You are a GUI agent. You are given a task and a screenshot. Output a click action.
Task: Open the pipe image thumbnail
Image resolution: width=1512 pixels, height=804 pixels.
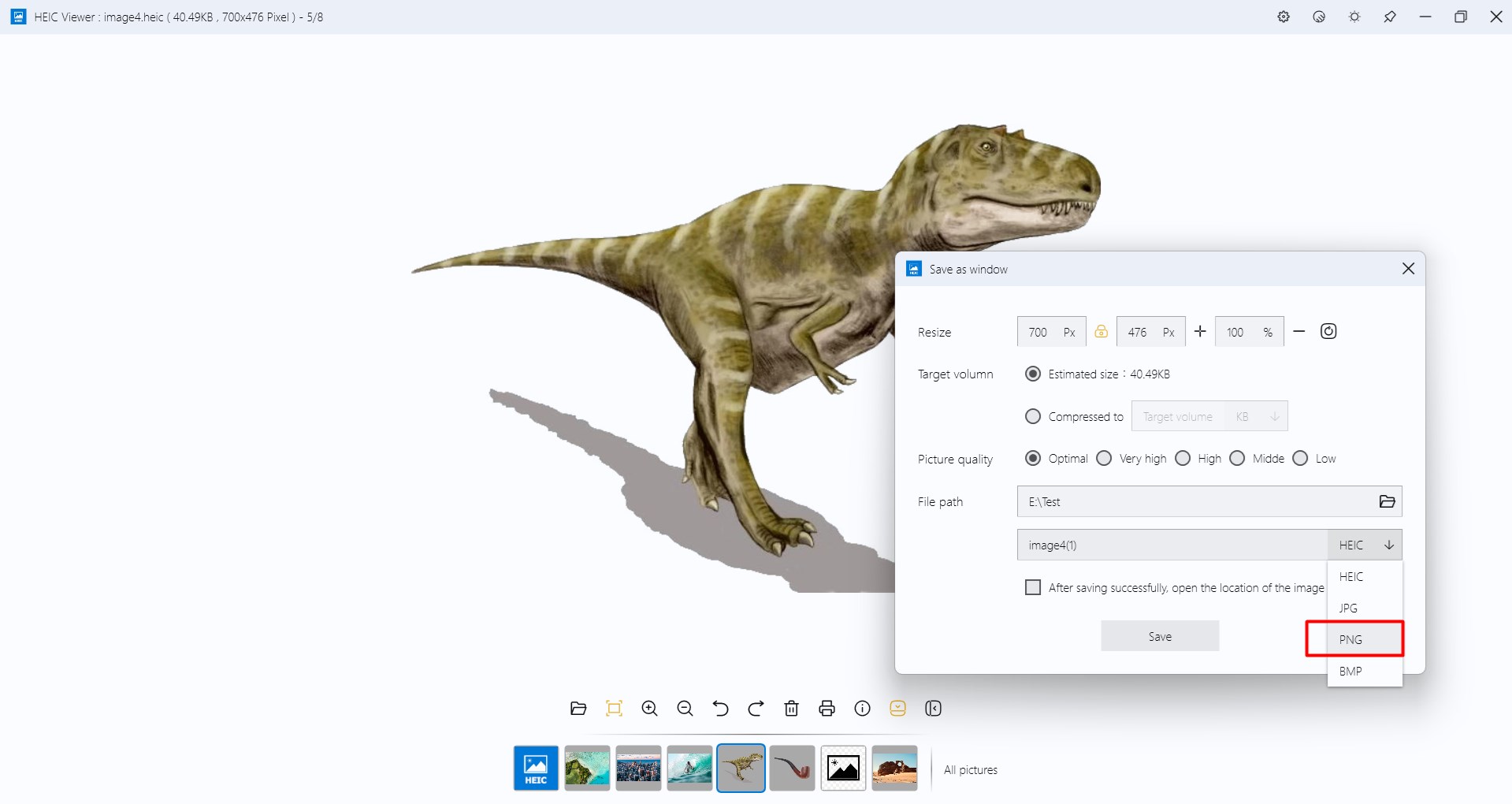coord(792,767)
